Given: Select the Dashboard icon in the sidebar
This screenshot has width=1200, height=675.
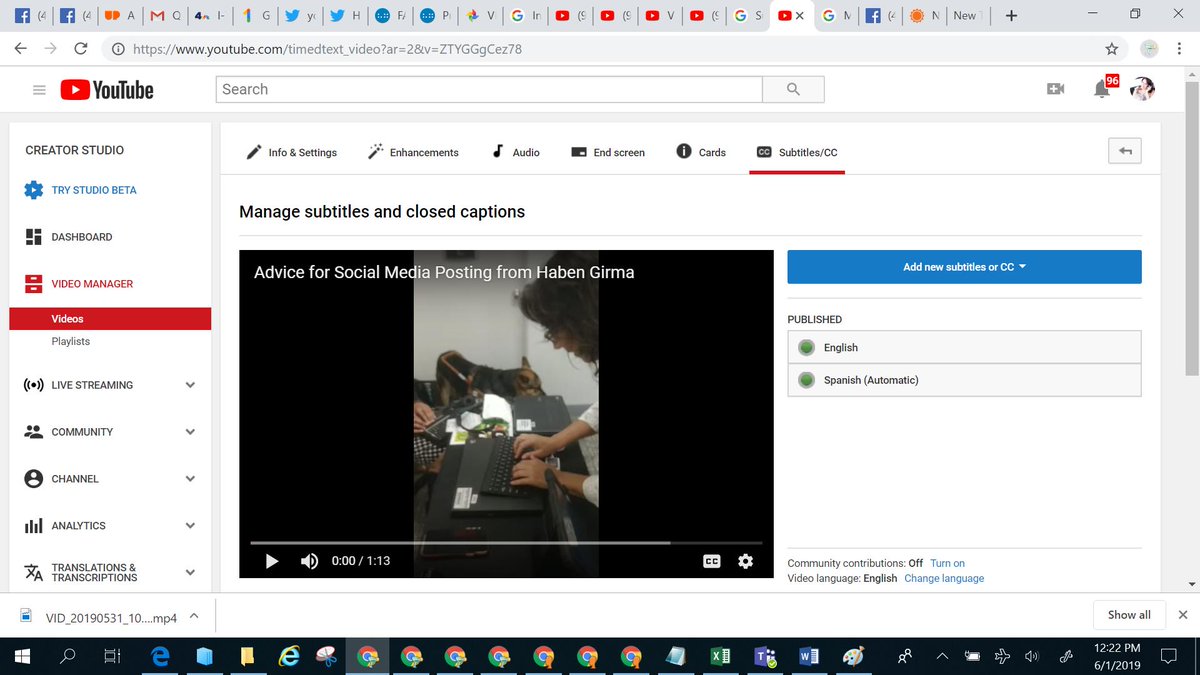Looking at the screenshot, I should coord(33,236).
